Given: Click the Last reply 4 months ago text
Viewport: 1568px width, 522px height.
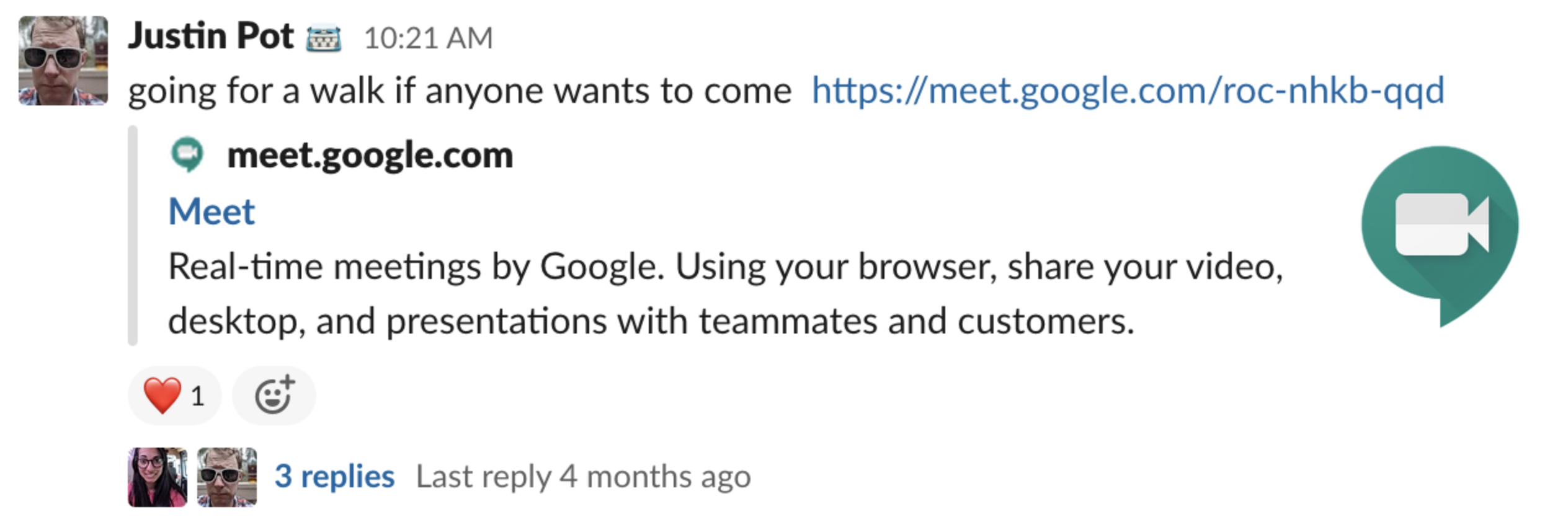Looking at the screenshot, I should 584,477.
